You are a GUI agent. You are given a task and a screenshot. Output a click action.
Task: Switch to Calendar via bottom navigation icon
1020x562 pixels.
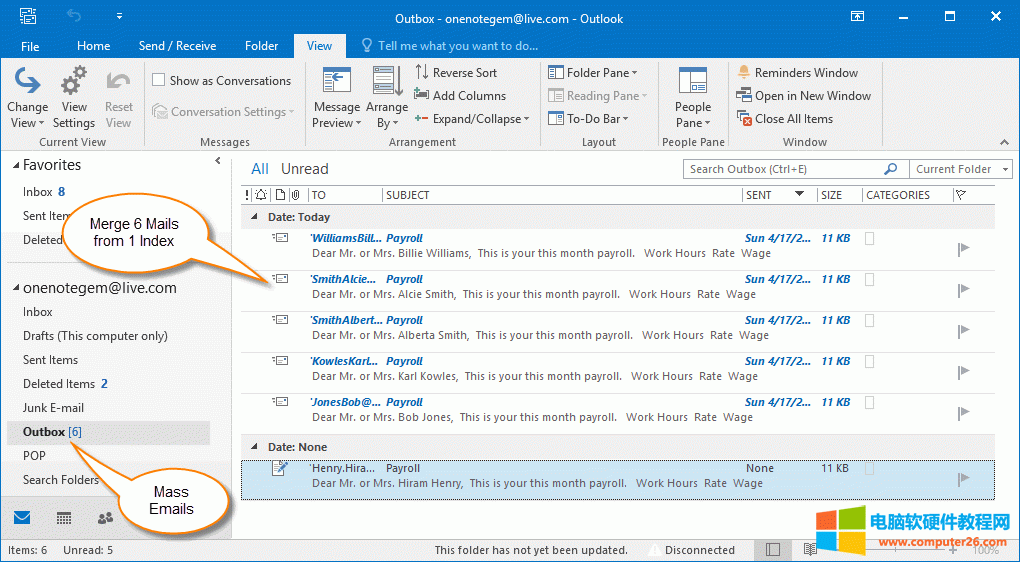pos(64,518)
